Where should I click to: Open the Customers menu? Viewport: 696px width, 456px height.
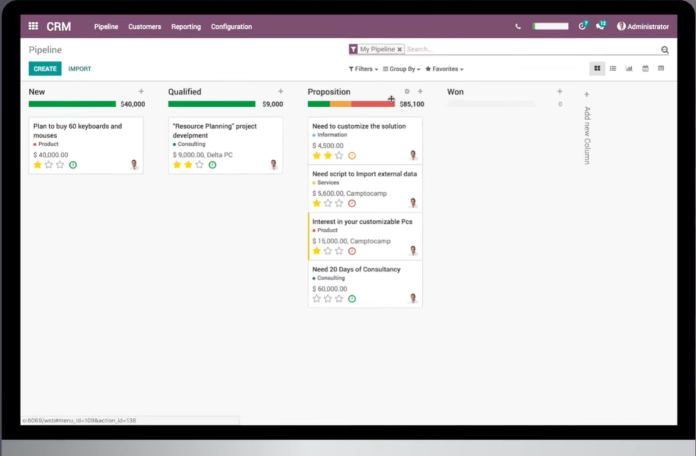(144, 26)
